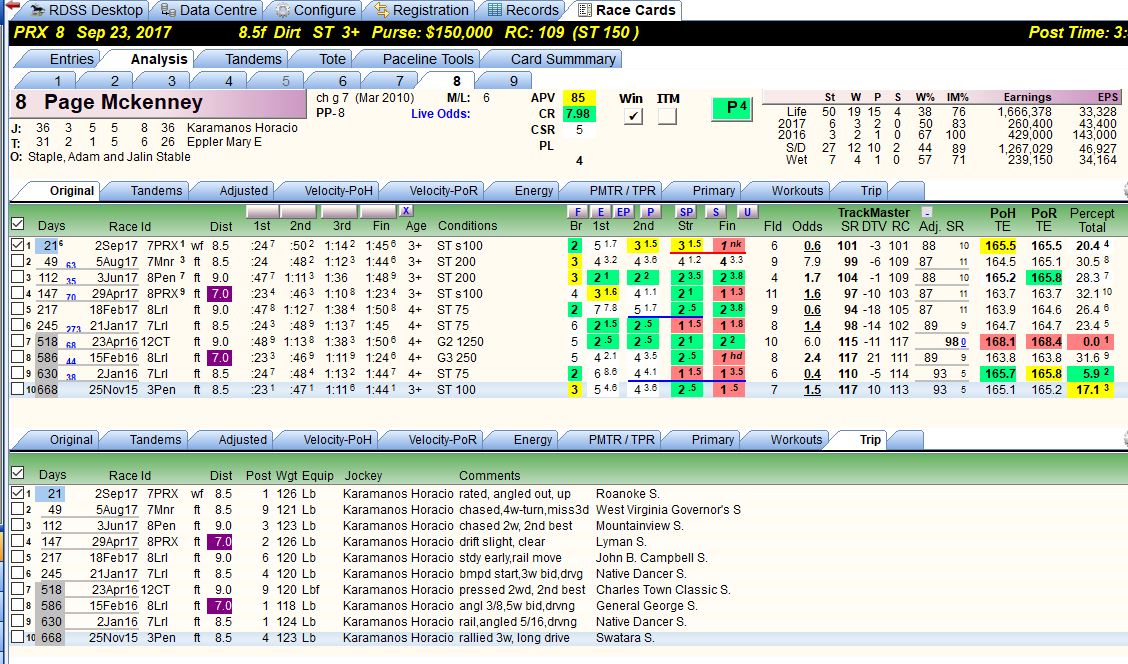This screenshot has width=1128, height=664.
Task: Open Energy tab in upper panel
Action: click(534, 191)
